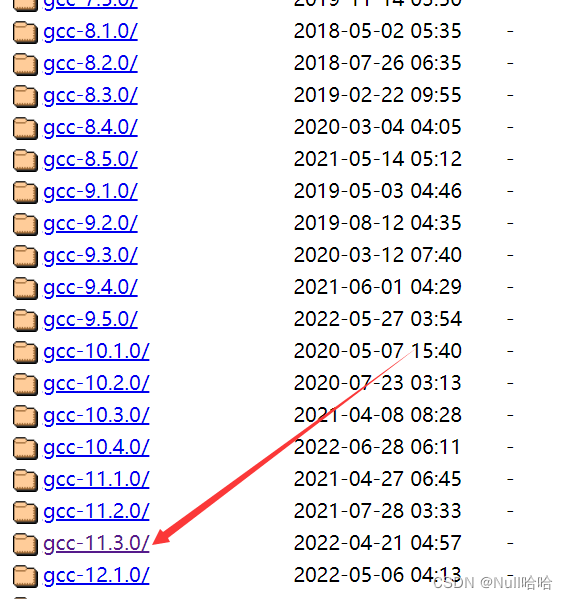Screen dimensions: 568x599
Task: Click the size dash in gcc-11.3.0 row
Action: (x=510, y=544)
